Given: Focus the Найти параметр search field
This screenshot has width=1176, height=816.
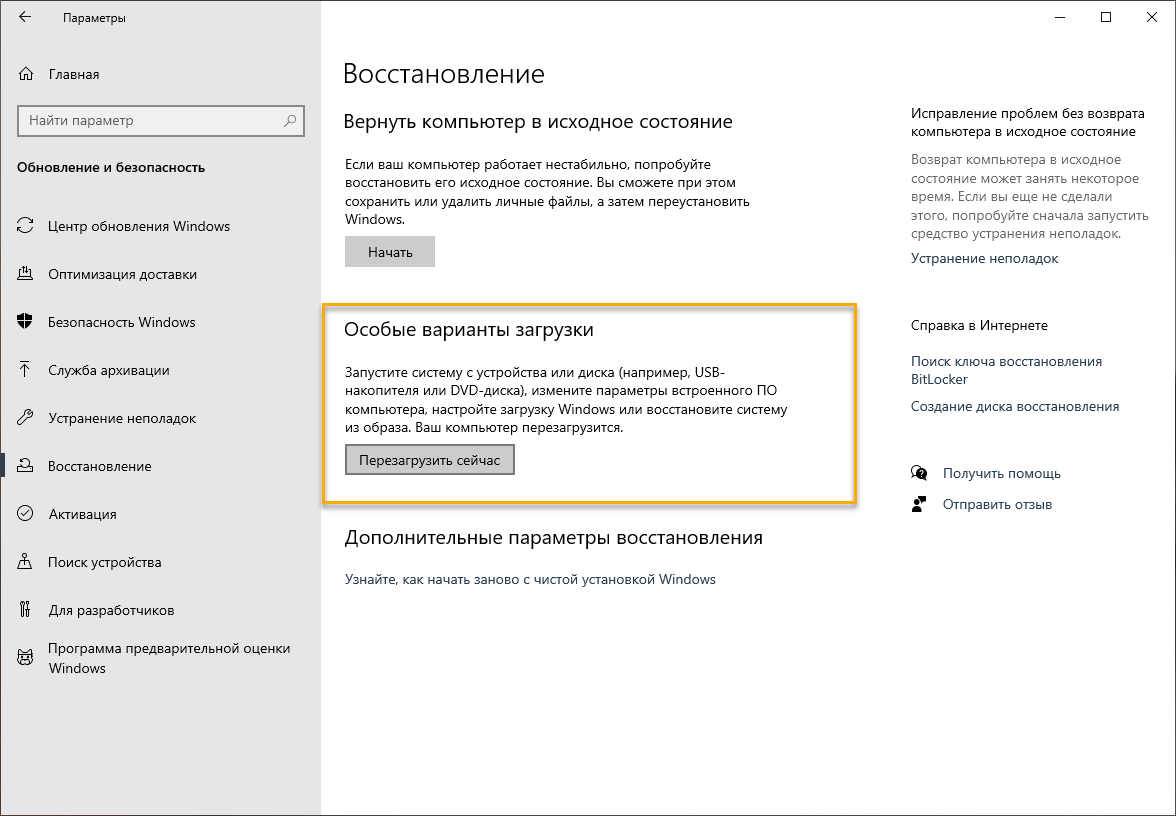Looking at the screenshot, I should [150, 121].
